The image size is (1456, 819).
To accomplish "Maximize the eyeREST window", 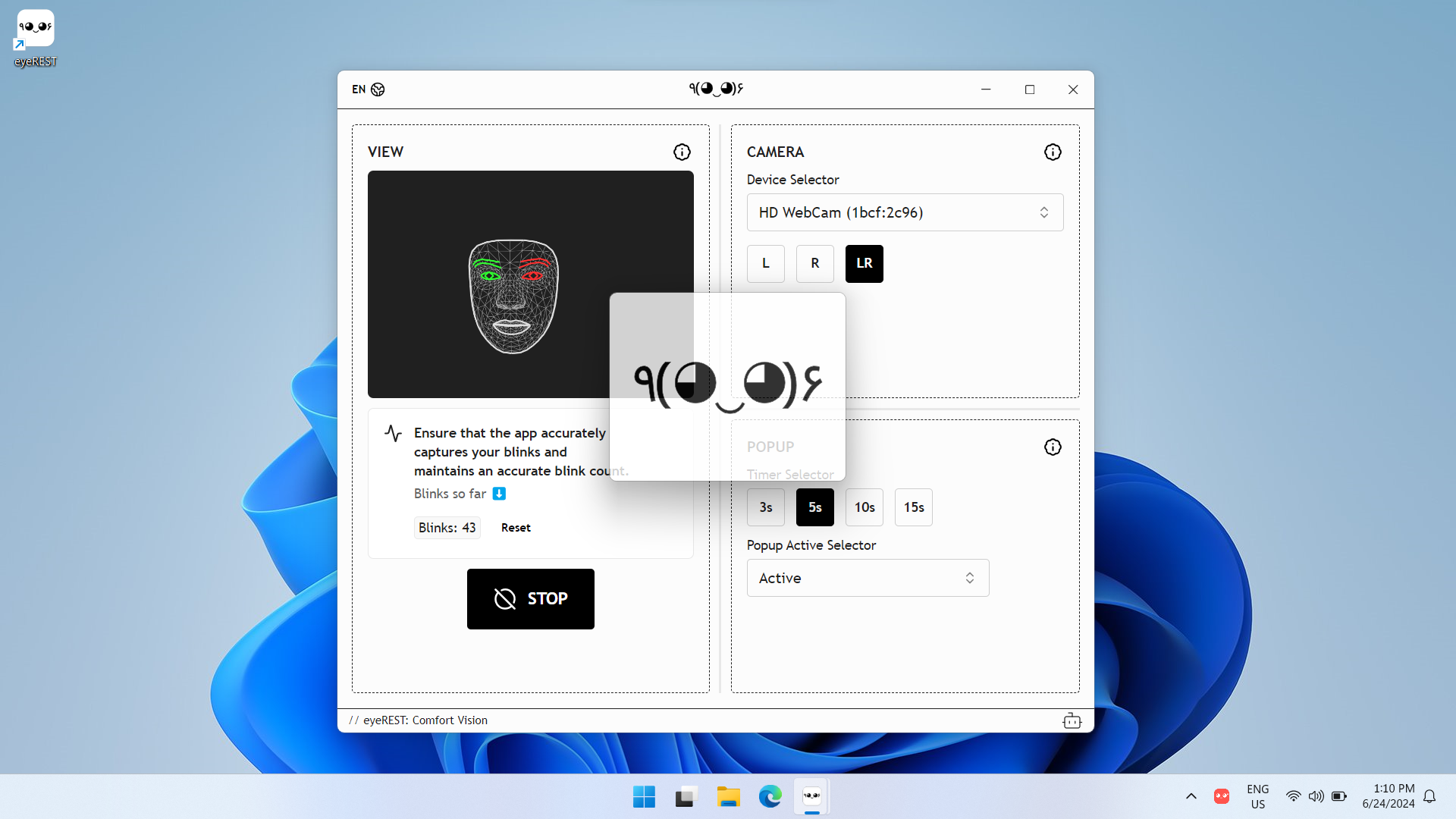I will pos(1029,89).
